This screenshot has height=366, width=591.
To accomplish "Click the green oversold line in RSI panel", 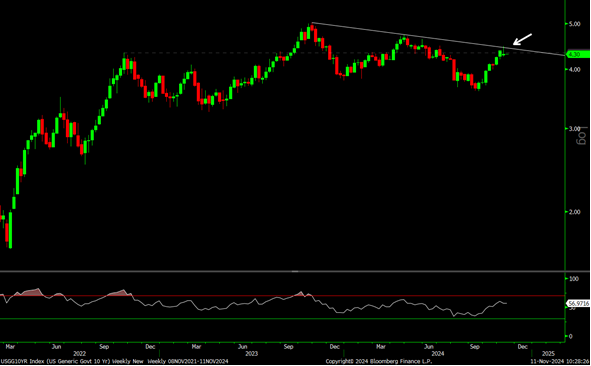I will point(282,319).
